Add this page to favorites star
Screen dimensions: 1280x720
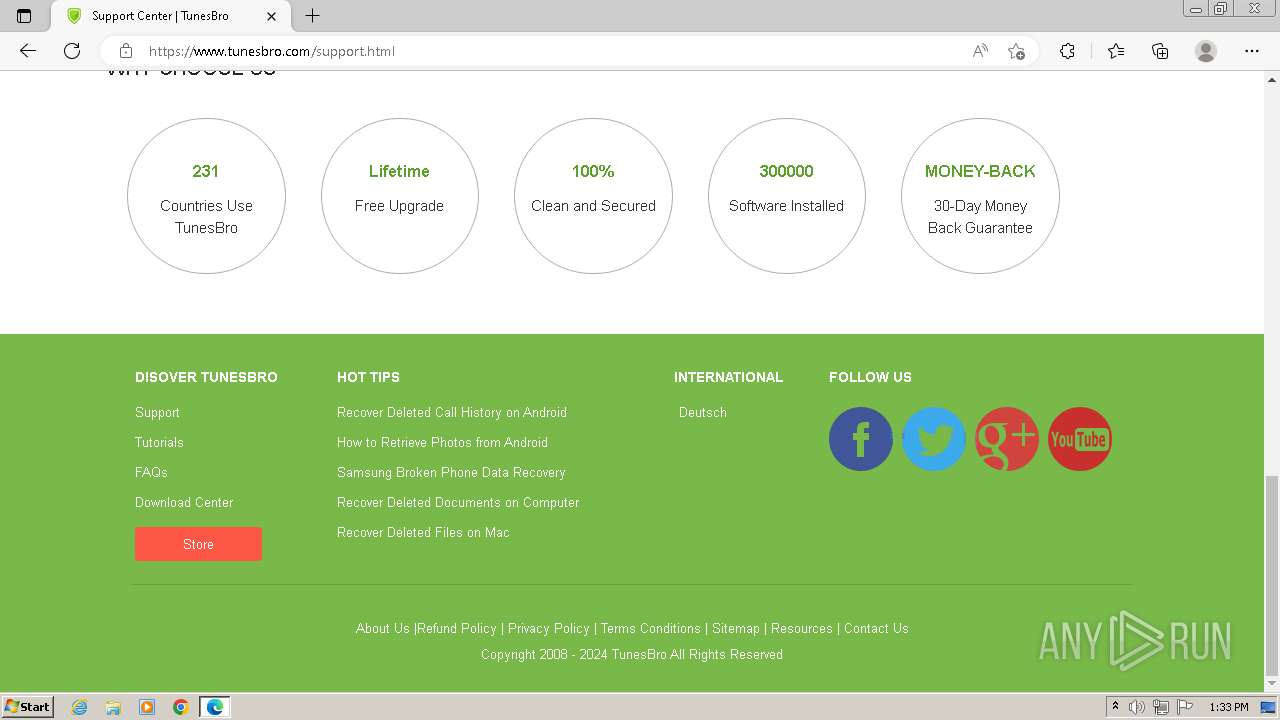1016,51
